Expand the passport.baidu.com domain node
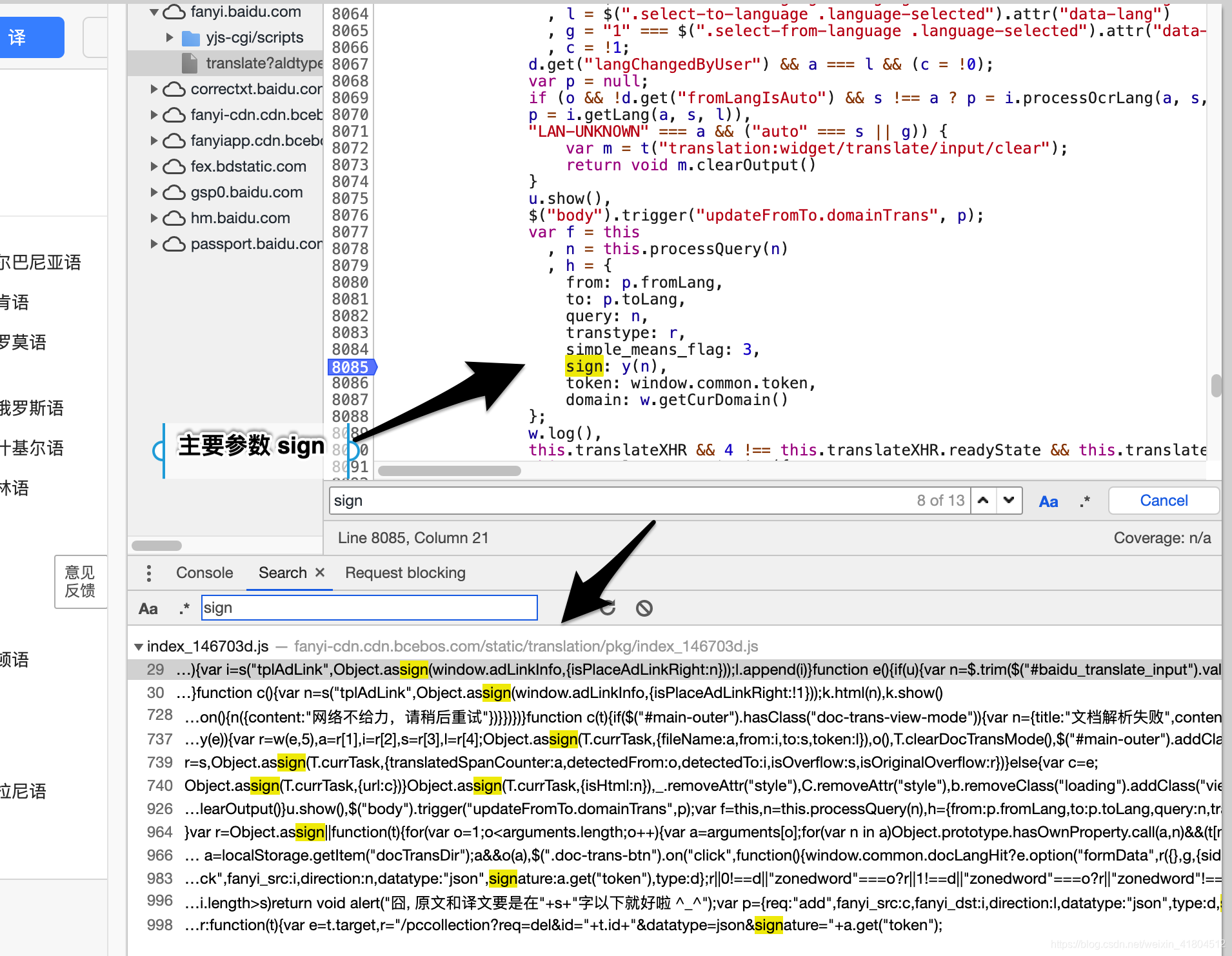The height and width of the screenshot is (956, 1232). click(x=154, y=244)
